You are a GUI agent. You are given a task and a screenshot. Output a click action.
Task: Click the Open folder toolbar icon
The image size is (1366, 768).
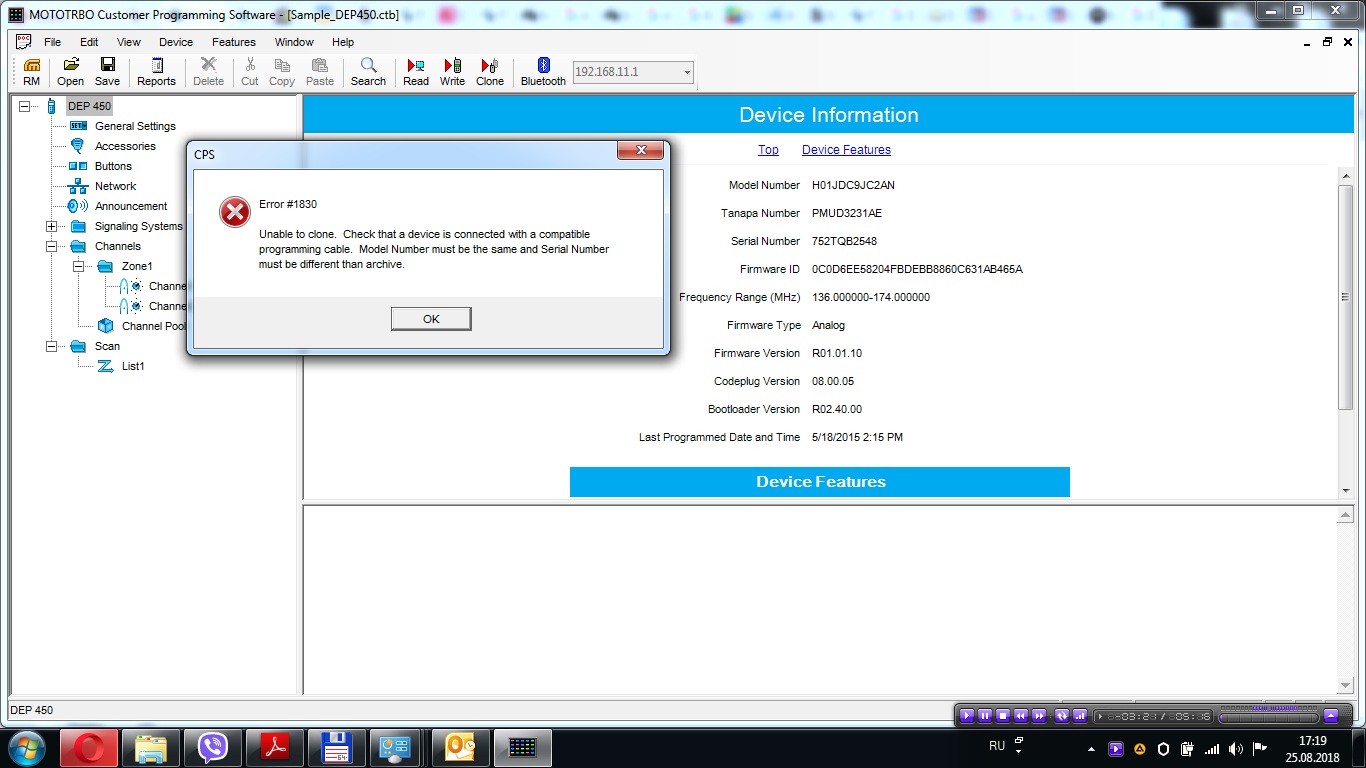click(x=70, y=72)
